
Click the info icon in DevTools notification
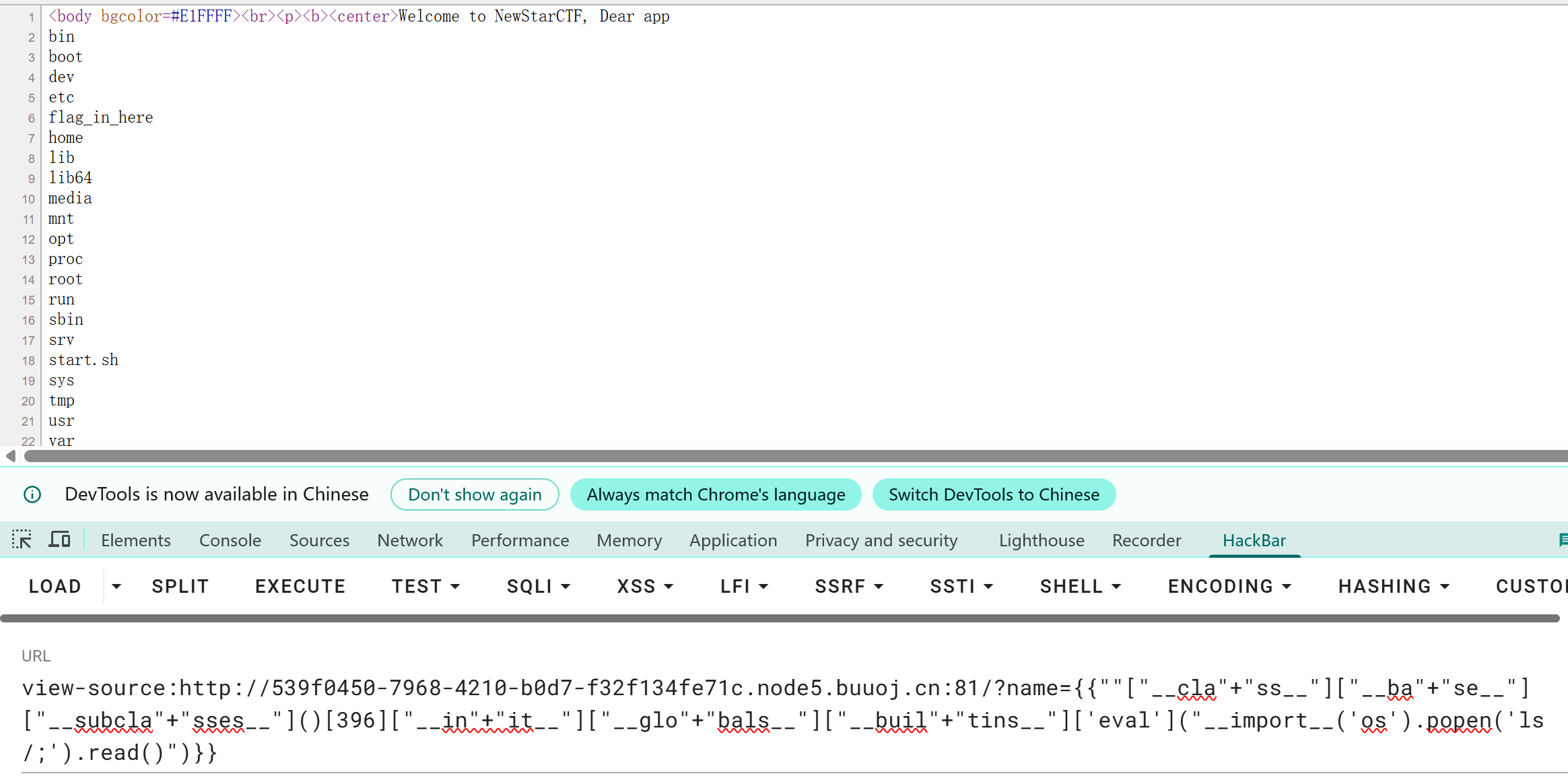click(x=32, y=494)
